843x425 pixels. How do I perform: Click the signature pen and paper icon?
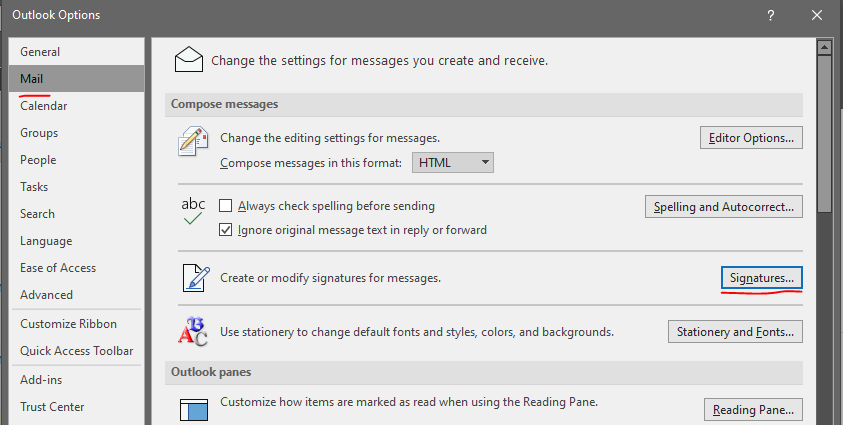(x=193, y=277)
